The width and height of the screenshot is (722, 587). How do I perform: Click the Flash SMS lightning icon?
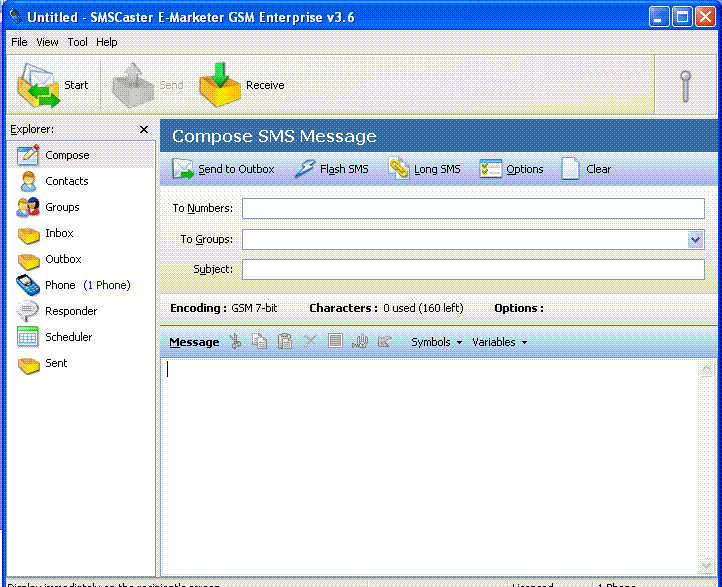(304, 169)
